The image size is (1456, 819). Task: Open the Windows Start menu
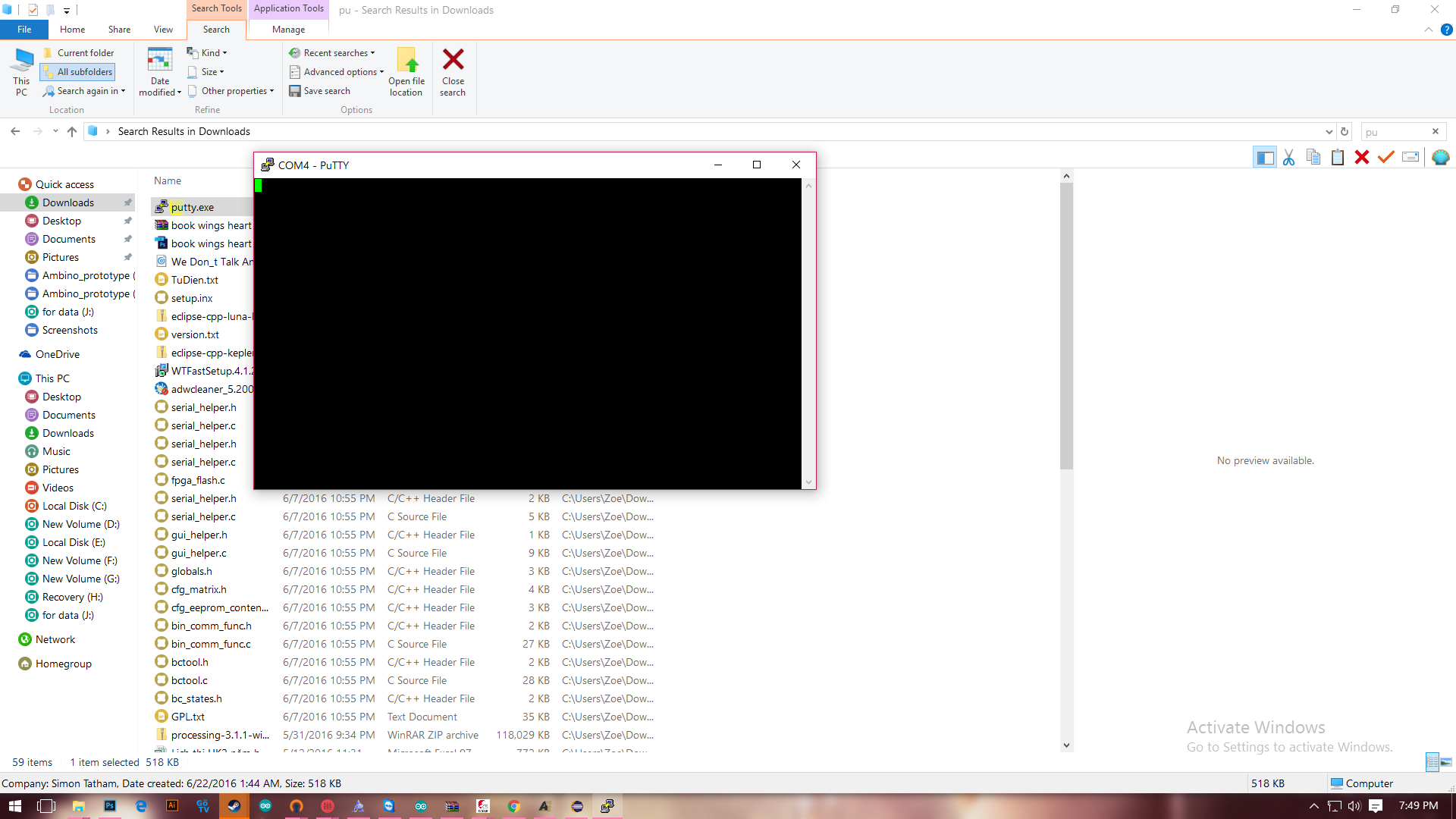click(x=15, y=805)
